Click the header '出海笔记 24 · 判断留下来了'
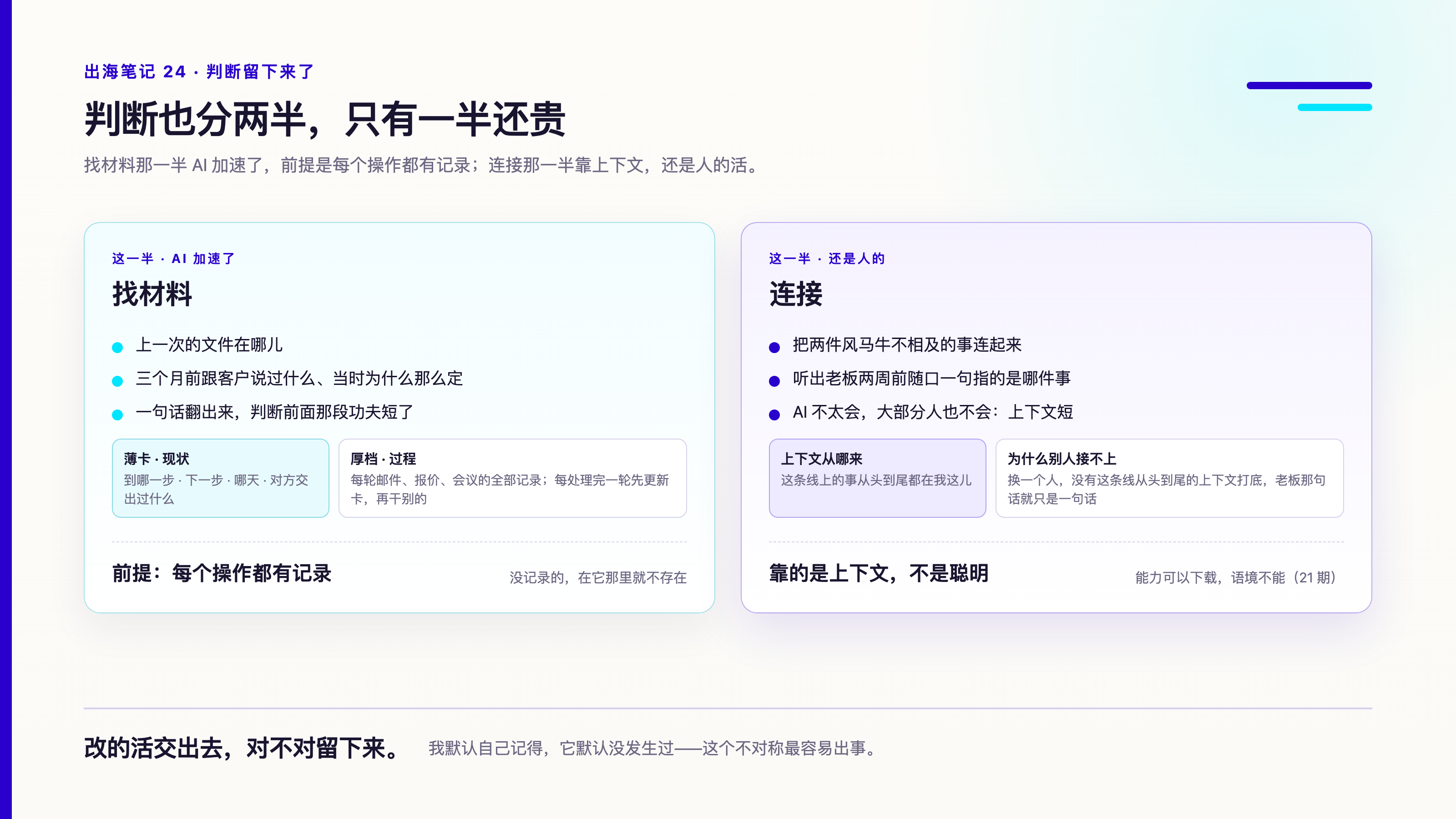1456x819 pixels. coord(199,72)
